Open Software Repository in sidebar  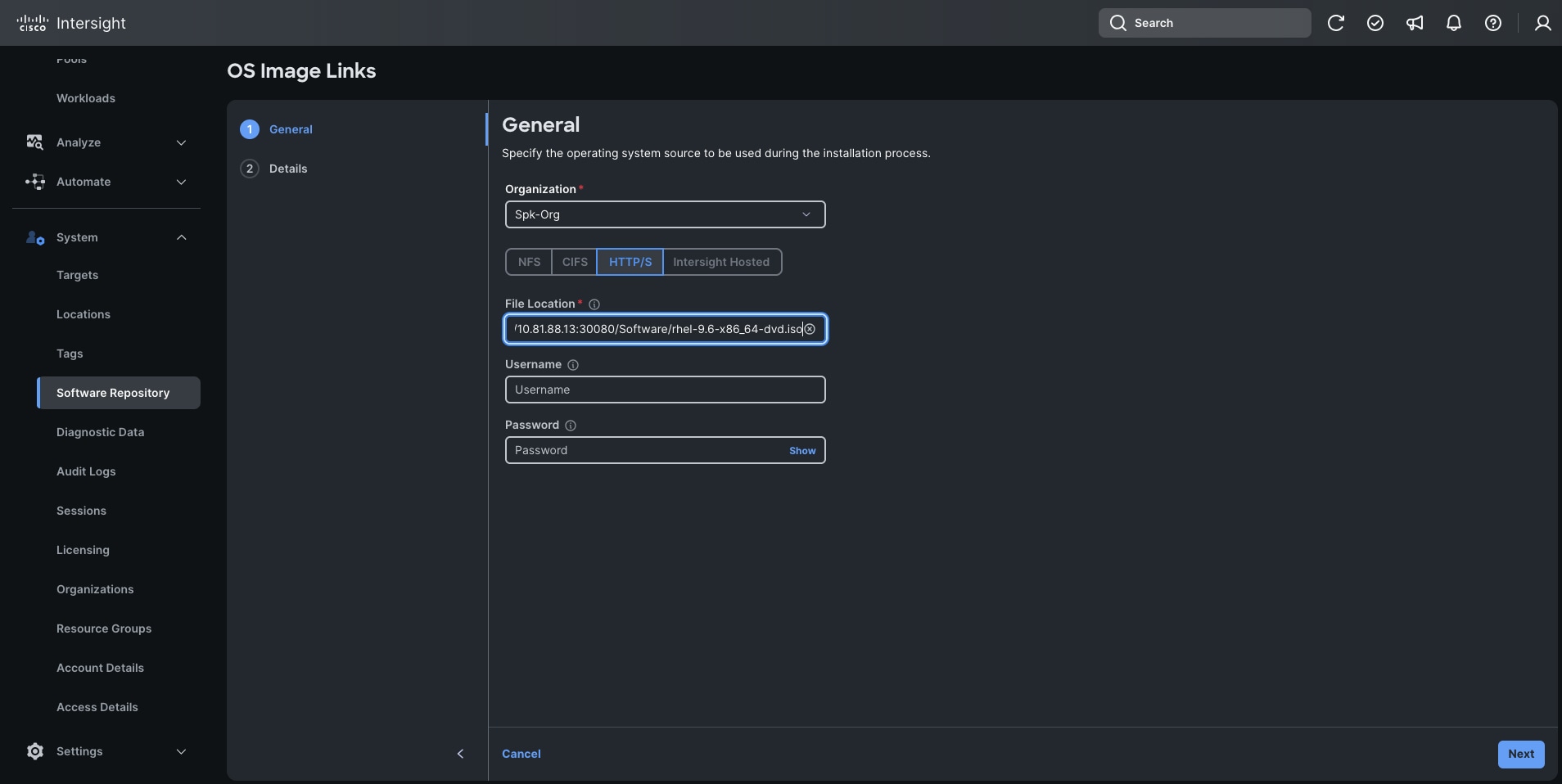coord(112,393)
